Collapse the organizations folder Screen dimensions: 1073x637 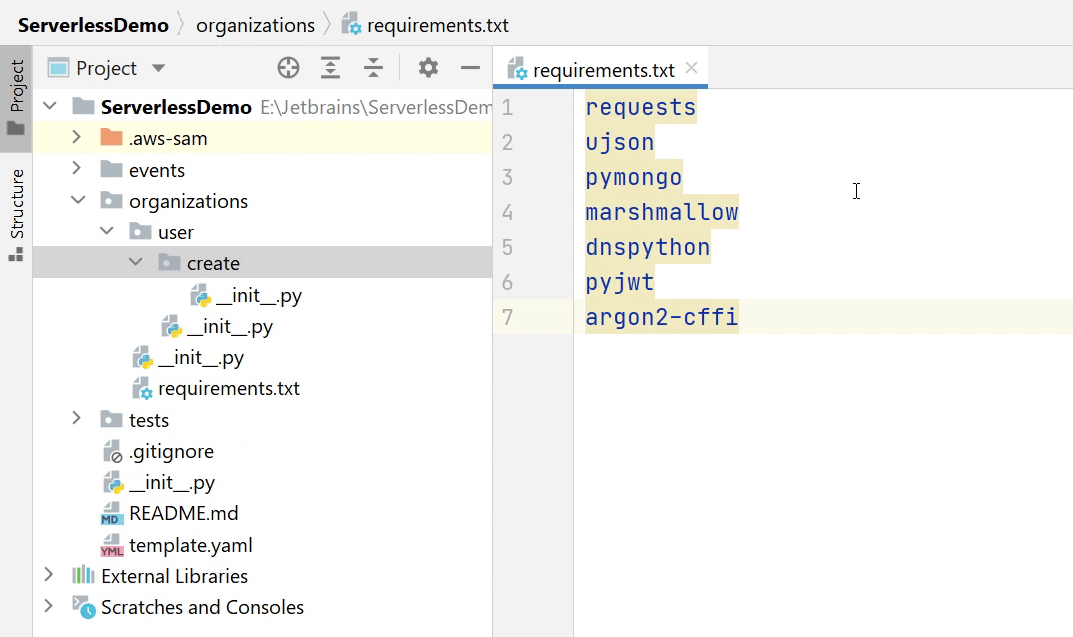pos(77,200)
